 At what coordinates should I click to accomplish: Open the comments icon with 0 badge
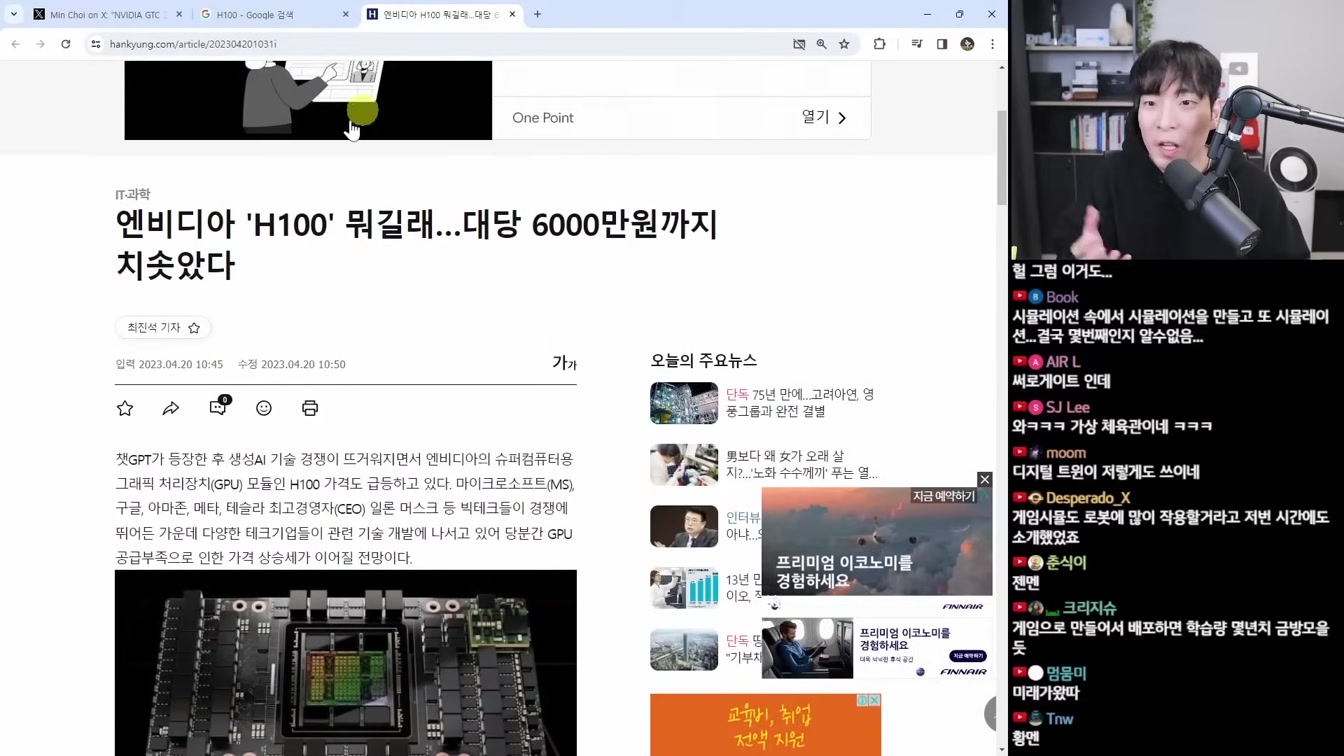point(218,406)
